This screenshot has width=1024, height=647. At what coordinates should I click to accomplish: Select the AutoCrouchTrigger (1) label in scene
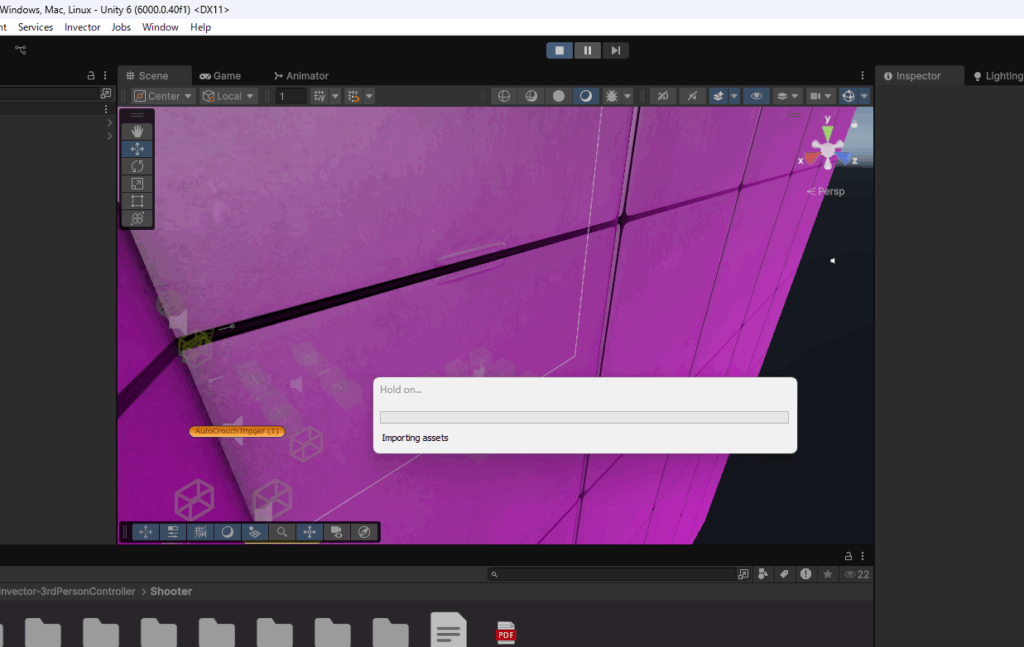pos(237,431)
